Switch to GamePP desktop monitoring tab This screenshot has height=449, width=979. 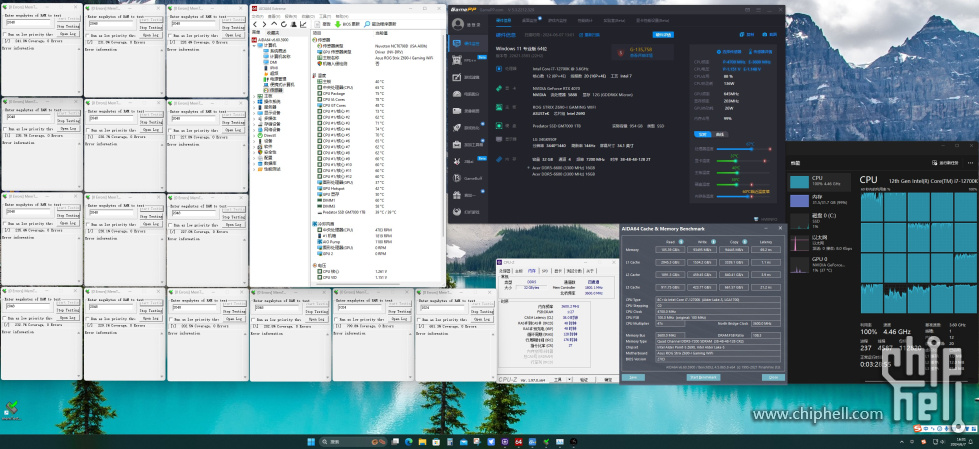pos(529,21)
